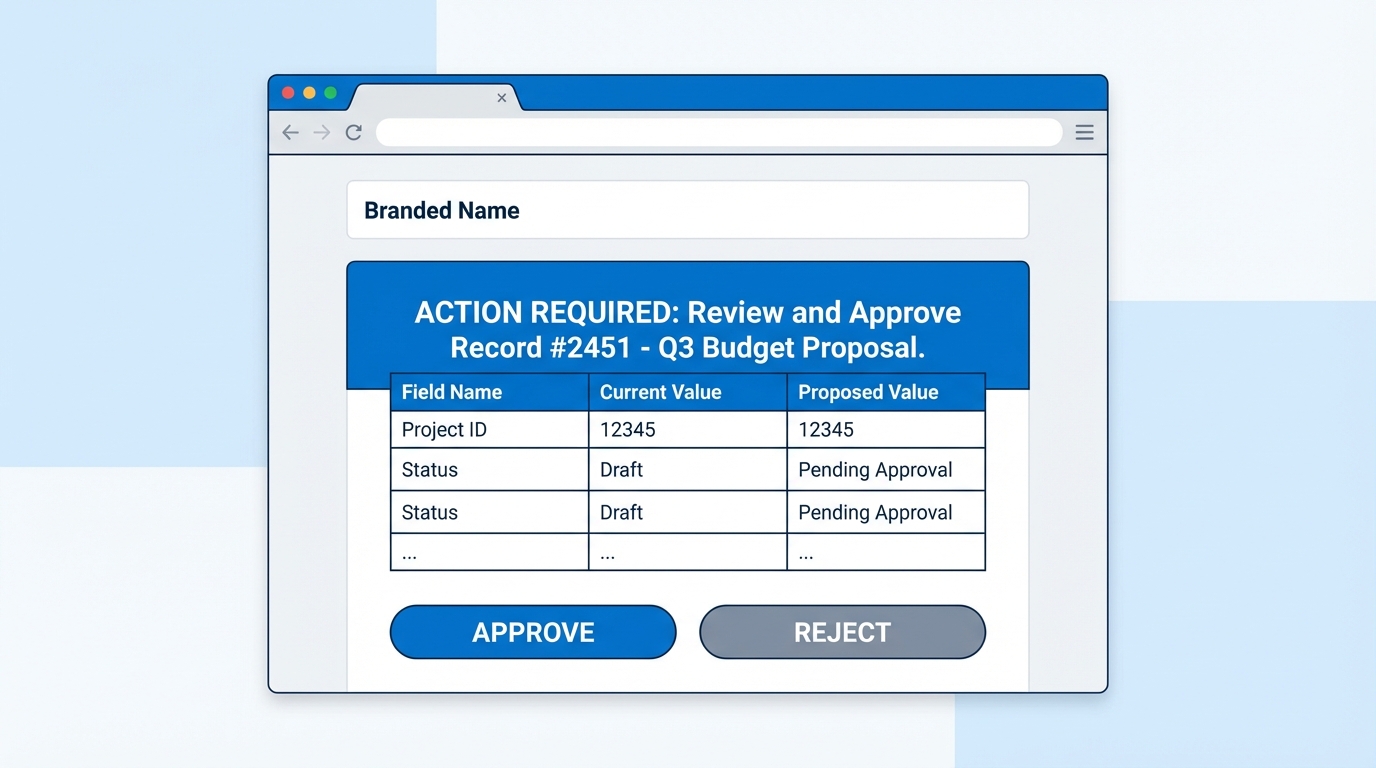Click the Draft current value cell
This screenshot has height=768, width=1376.
point(621,469)
